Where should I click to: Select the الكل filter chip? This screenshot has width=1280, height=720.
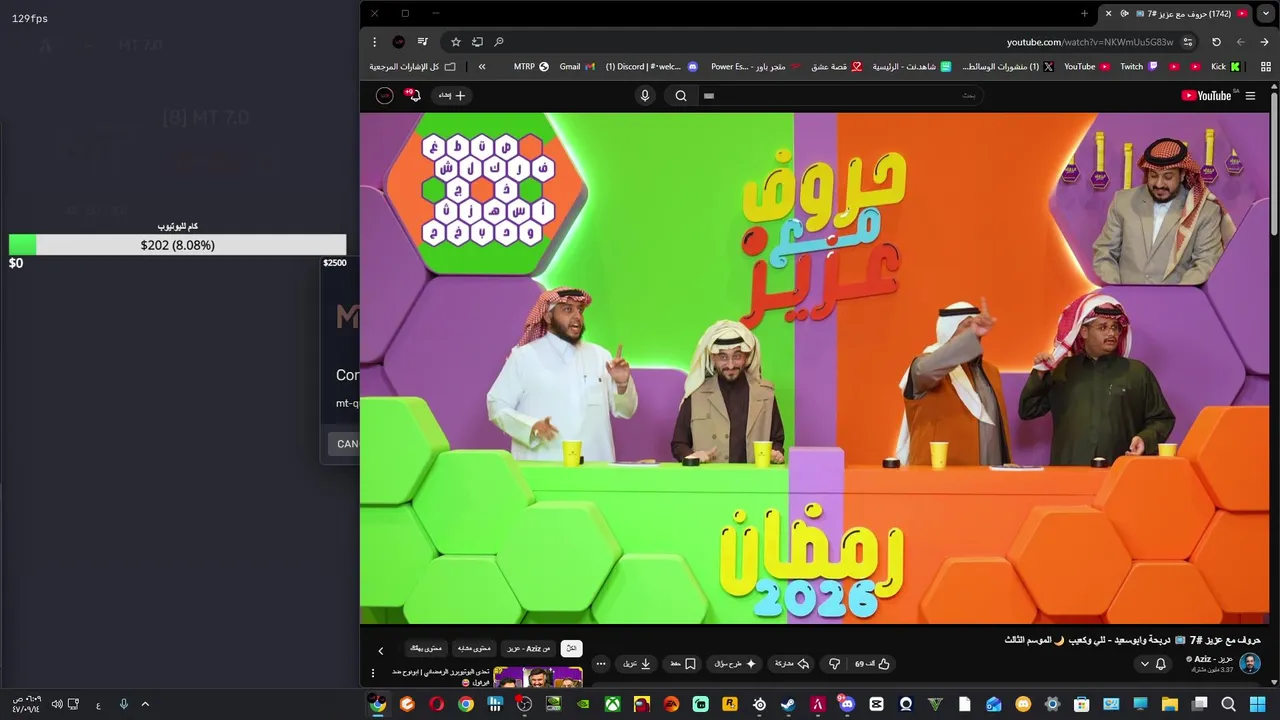click(x=571, y=648)
